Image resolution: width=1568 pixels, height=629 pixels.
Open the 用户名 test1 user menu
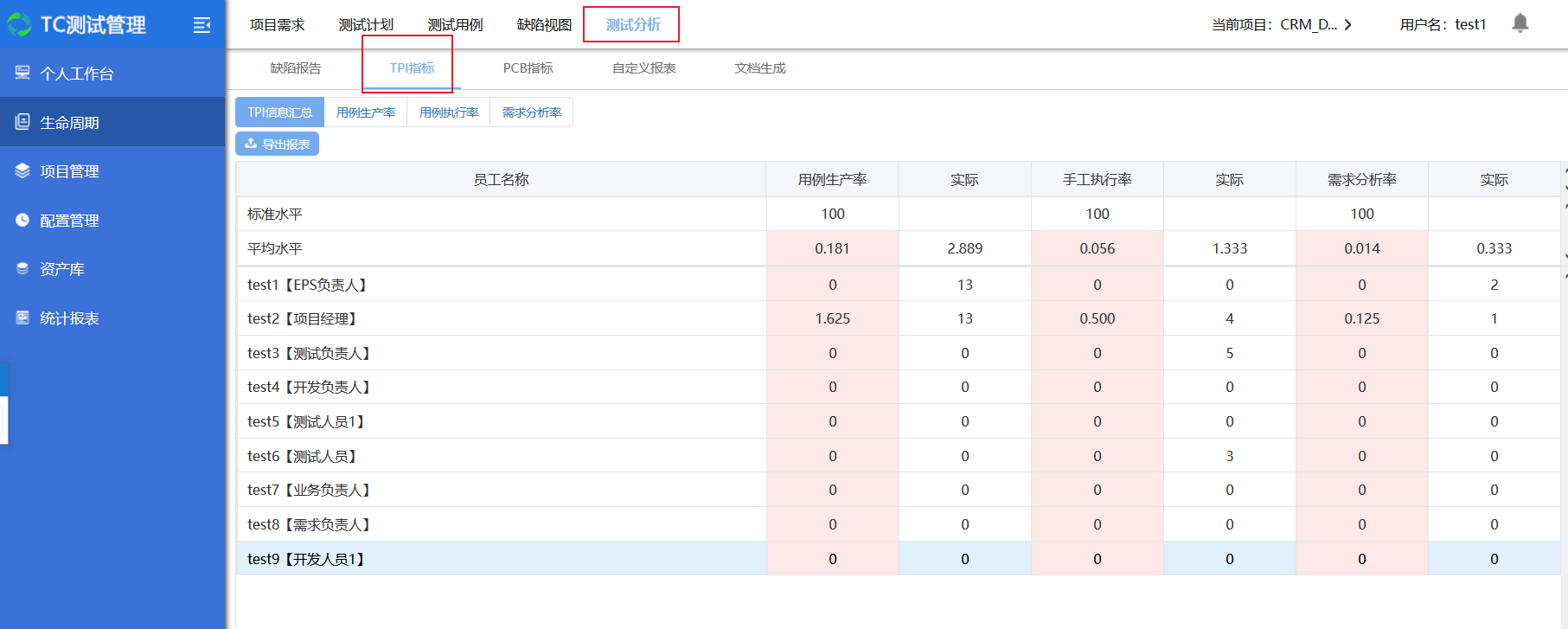click(1443, 25)
